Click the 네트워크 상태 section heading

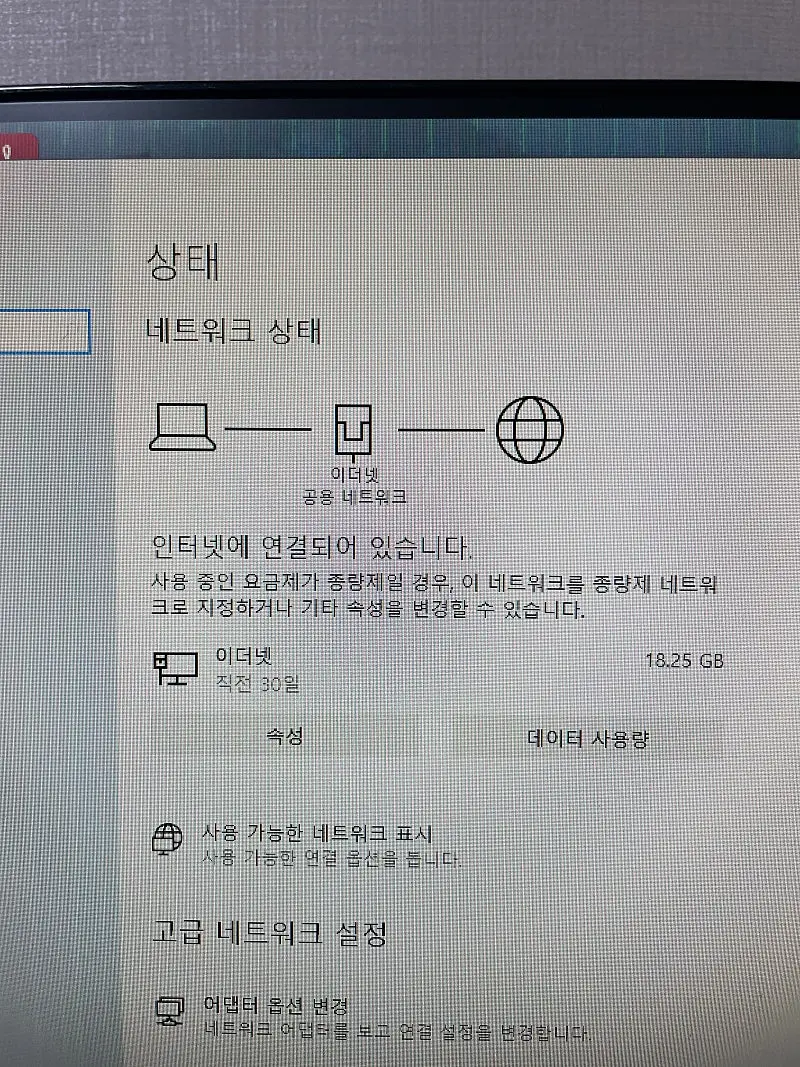[234, 330]
